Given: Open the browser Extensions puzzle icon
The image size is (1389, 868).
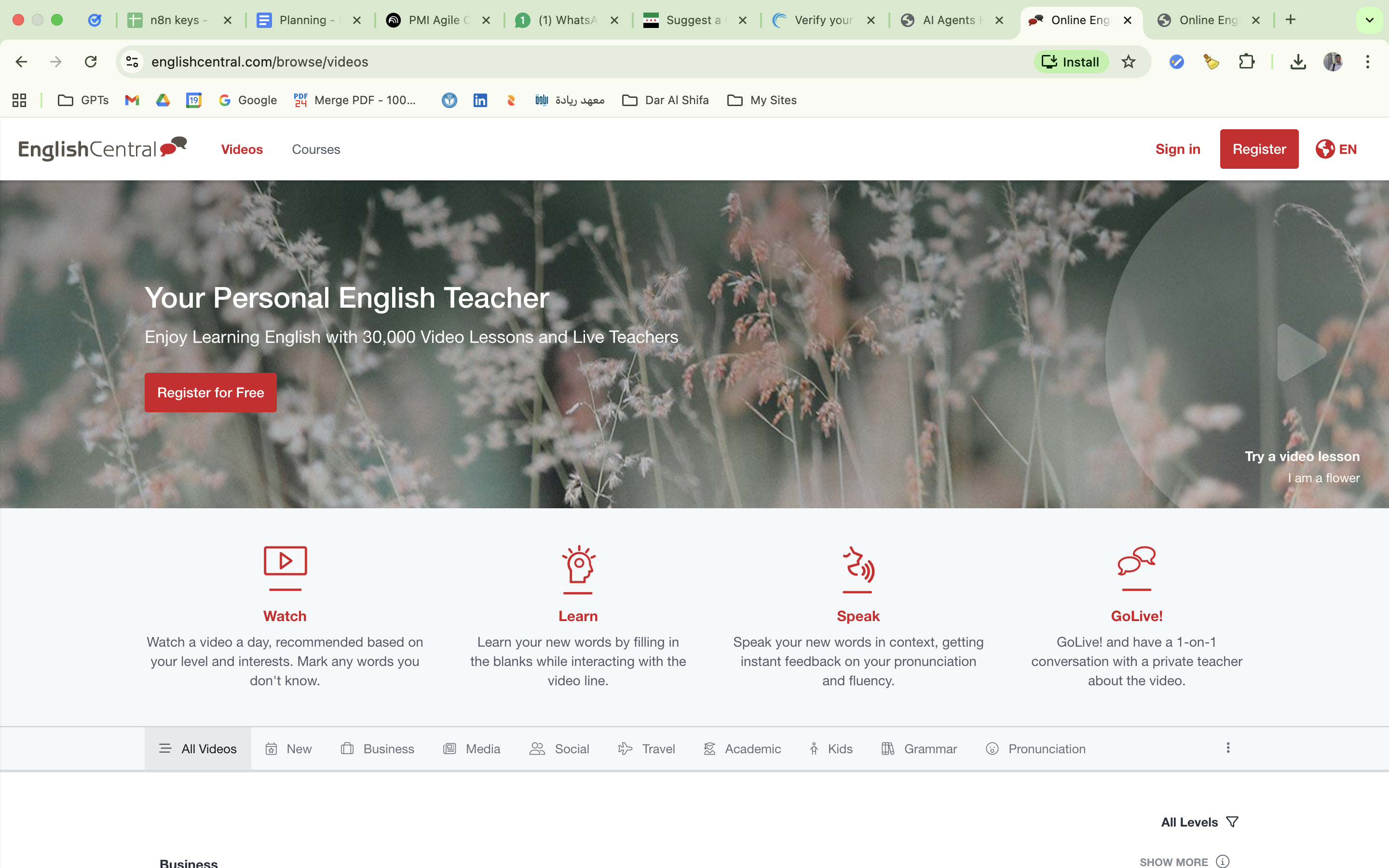Looking at the screenshot, I should pos(1246,61).
